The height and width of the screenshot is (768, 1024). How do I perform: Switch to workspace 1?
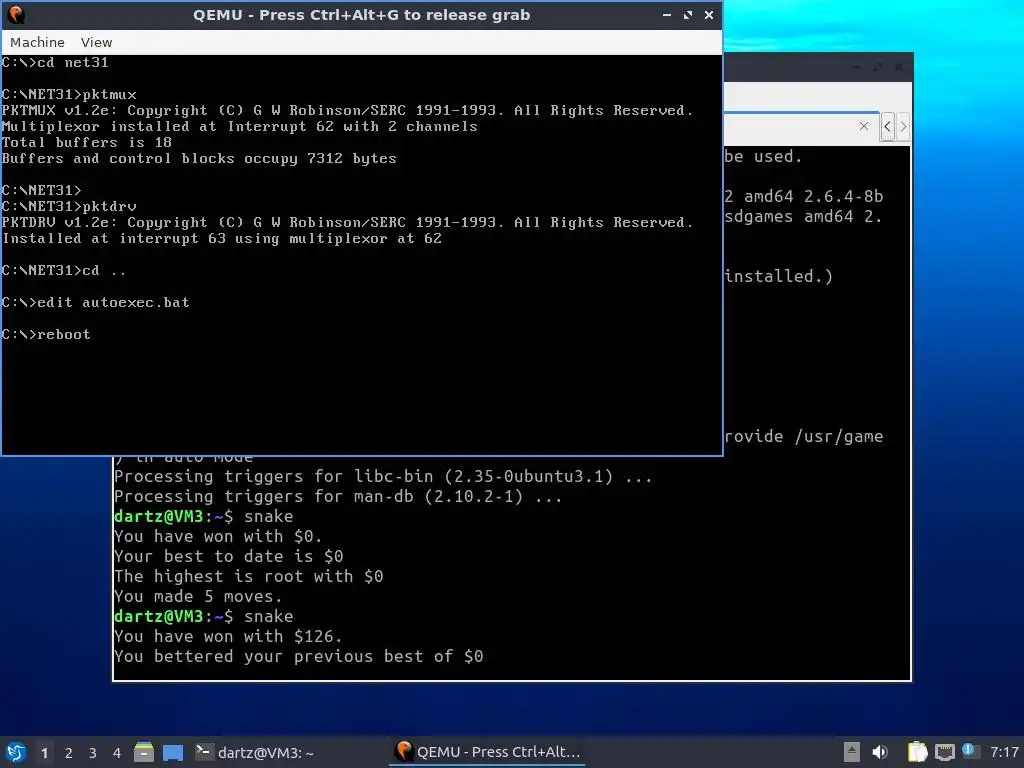coord(44,753)
